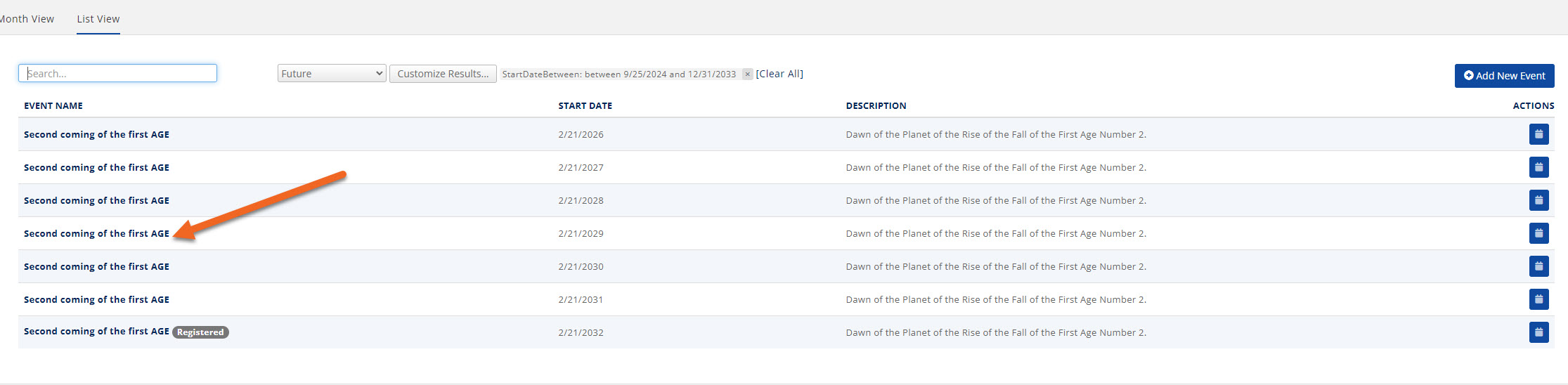1568x385 pixels.
Task: Open the Registered event starting 2/21/2032
Action: click(96, 332)
